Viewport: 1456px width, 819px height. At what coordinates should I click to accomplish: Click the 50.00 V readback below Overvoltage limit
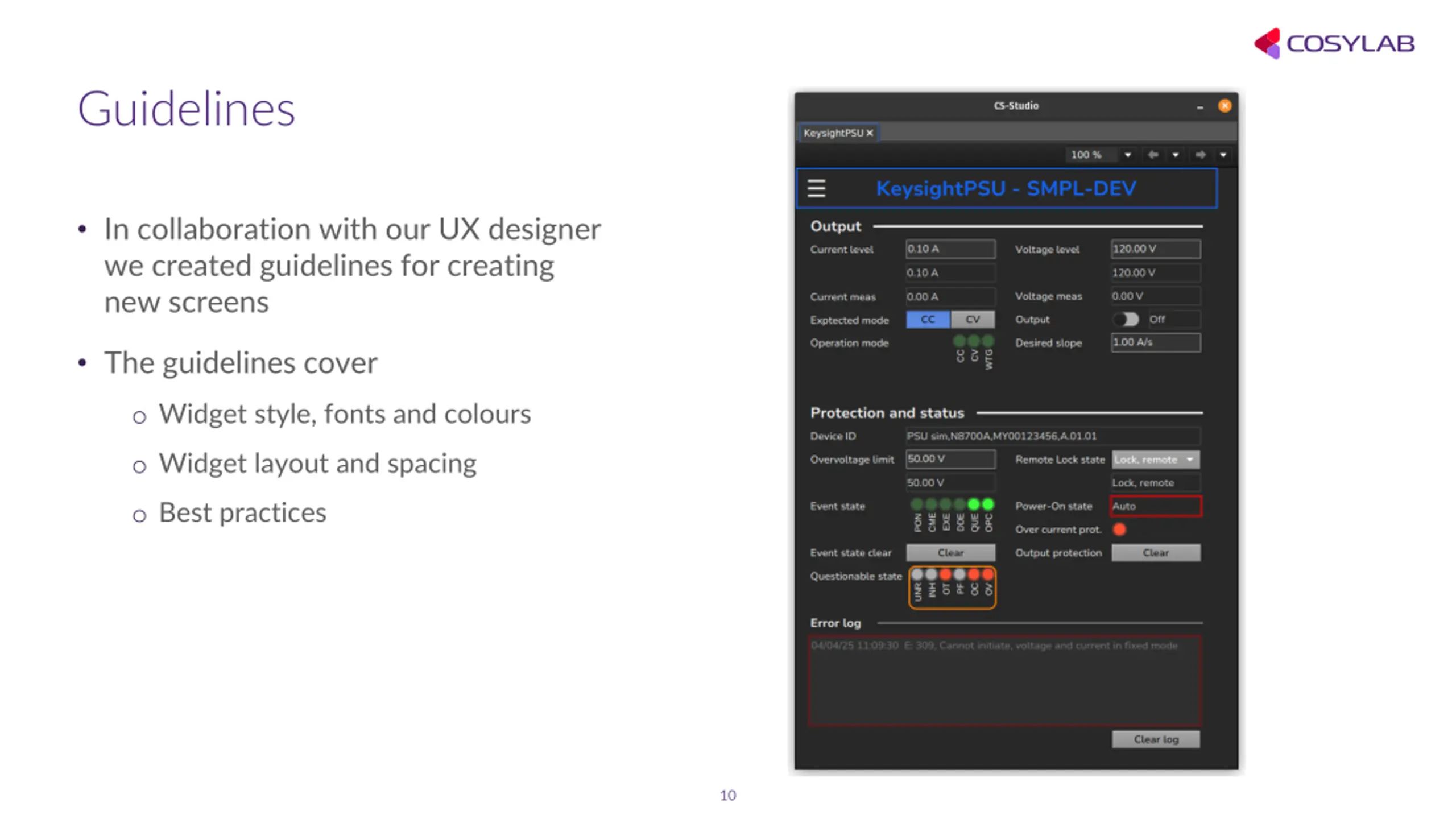point(951,483)
